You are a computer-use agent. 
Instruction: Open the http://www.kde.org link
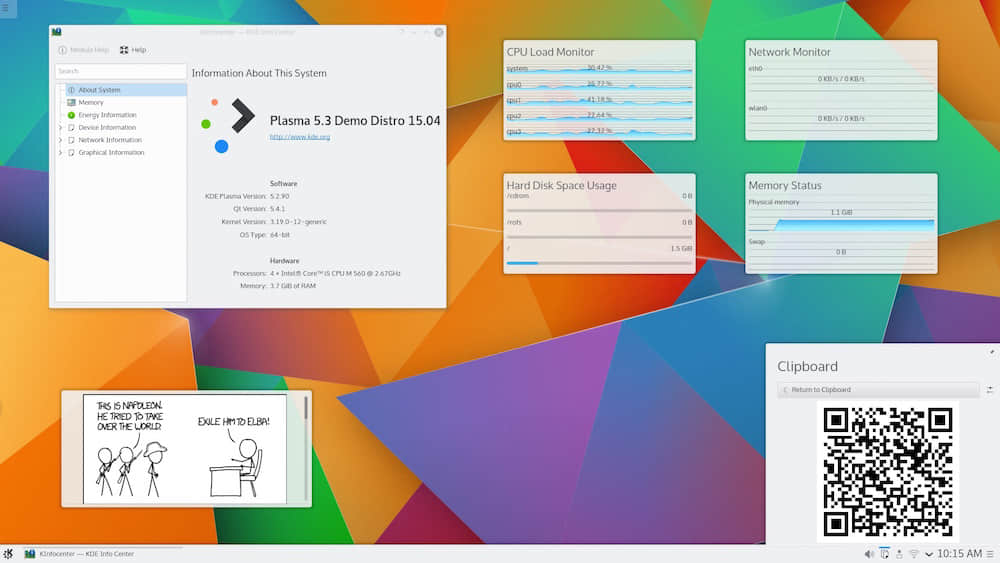coord(299,137)
